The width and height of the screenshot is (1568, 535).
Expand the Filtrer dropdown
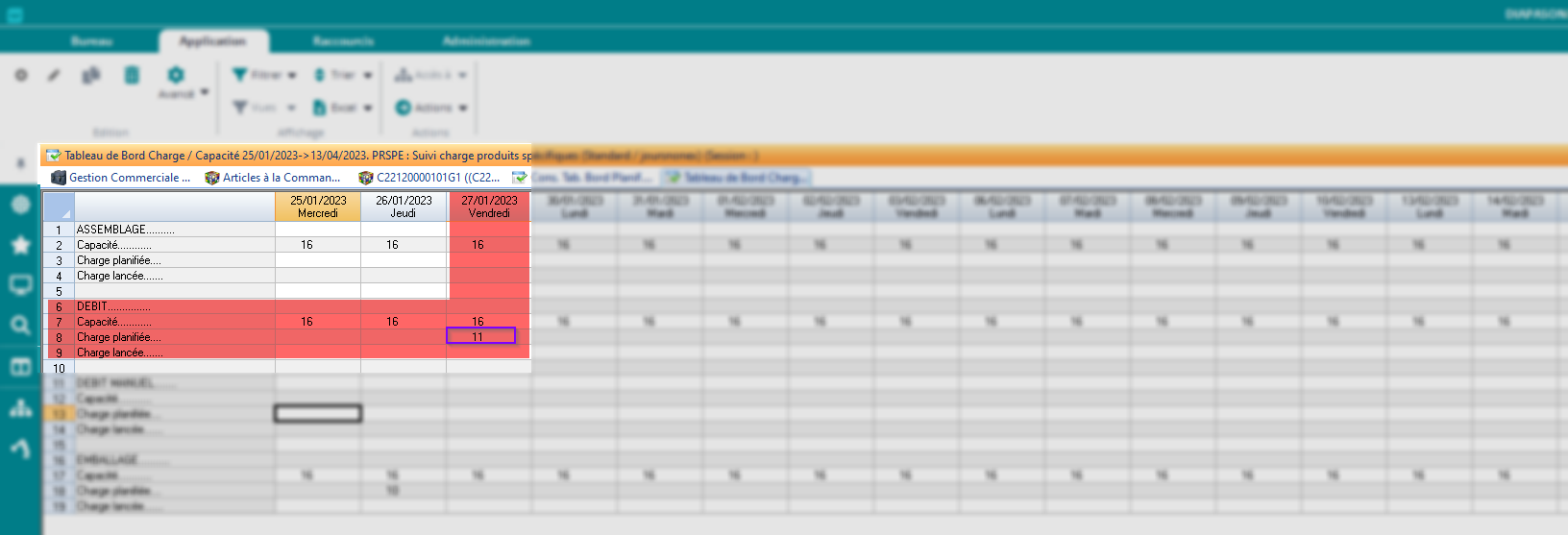265,75
